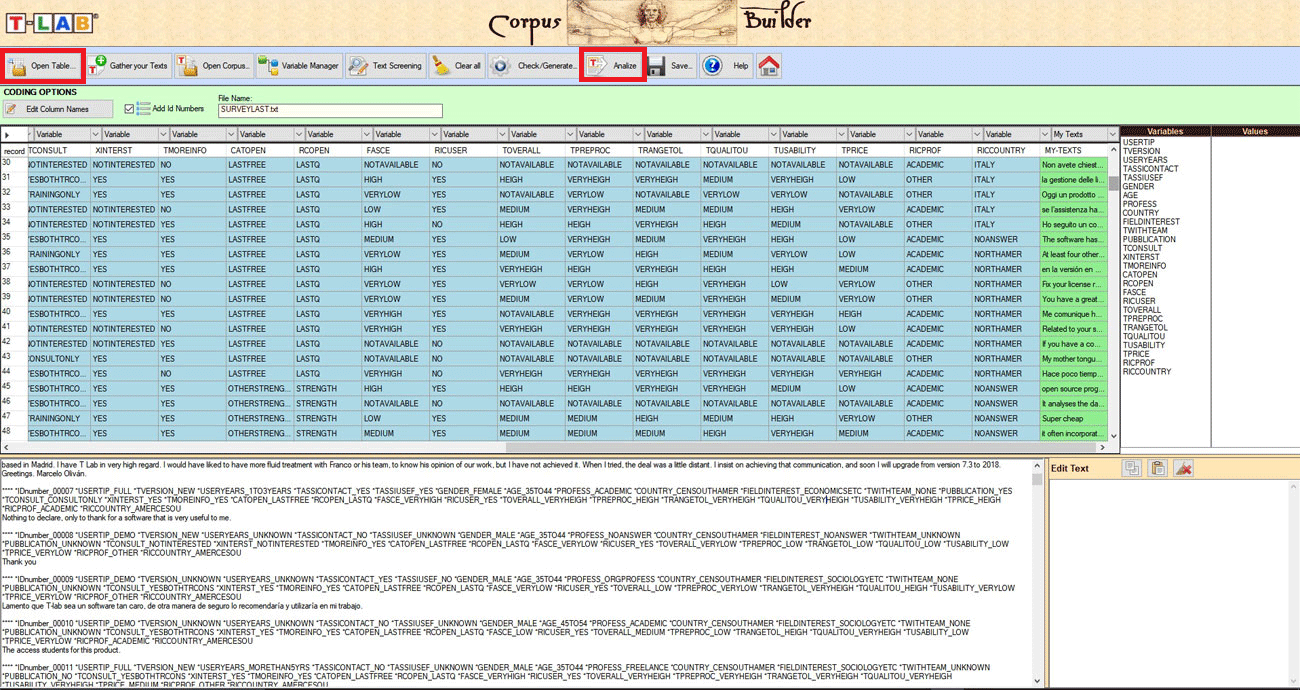Click the 'Super cheap' text cell
Viewport: 1300px width, 690px height.
pos(1072,418)
